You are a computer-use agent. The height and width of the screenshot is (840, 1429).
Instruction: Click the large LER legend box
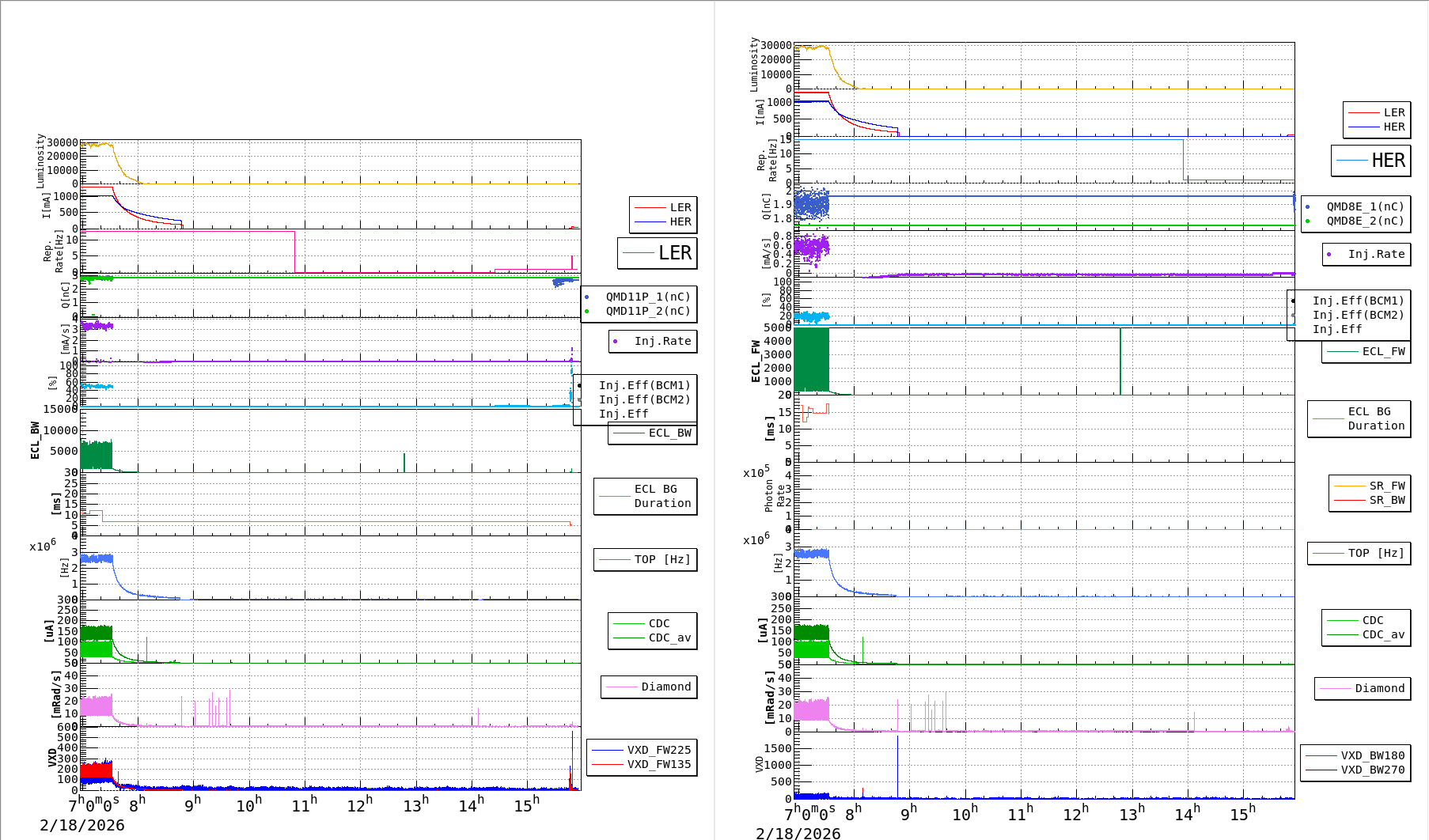click(658, 253)
